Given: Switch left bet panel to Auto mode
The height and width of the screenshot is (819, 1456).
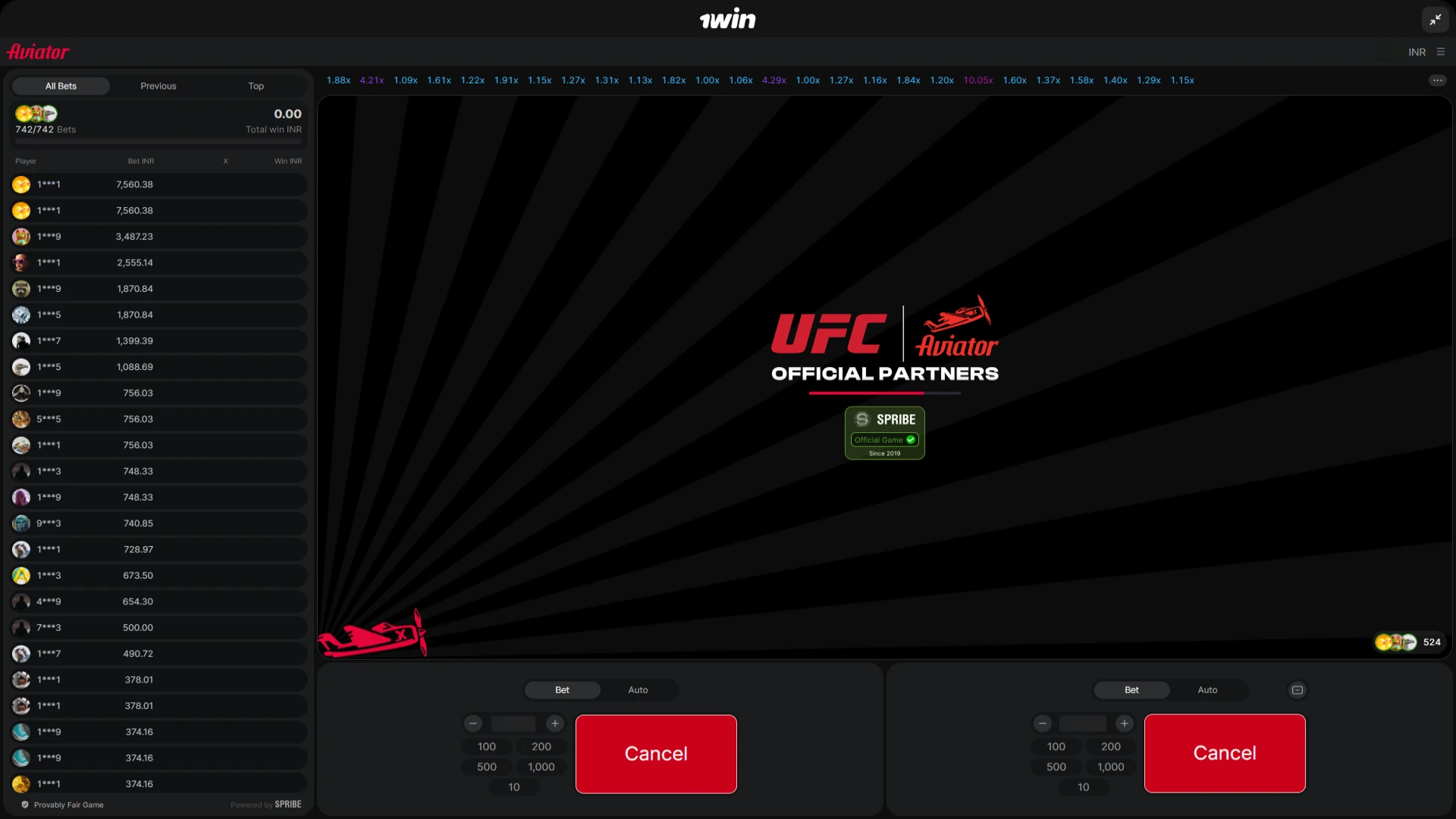Looking at the screenshot, I should tap(638, 690).
